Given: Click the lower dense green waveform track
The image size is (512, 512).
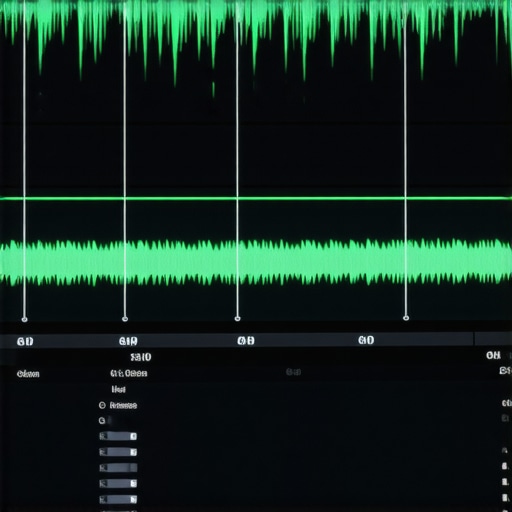Looking at the screenshot, I should coord(256,262).
